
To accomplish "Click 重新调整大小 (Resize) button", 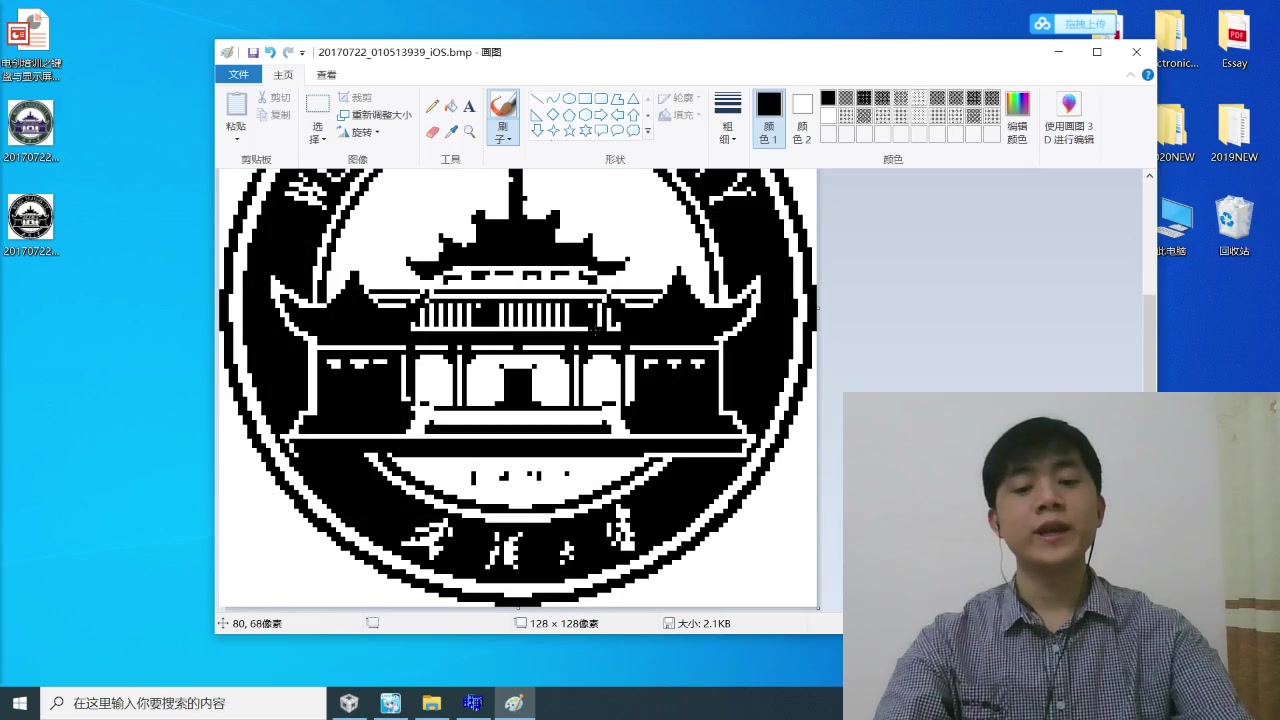I will pos(374,115).
